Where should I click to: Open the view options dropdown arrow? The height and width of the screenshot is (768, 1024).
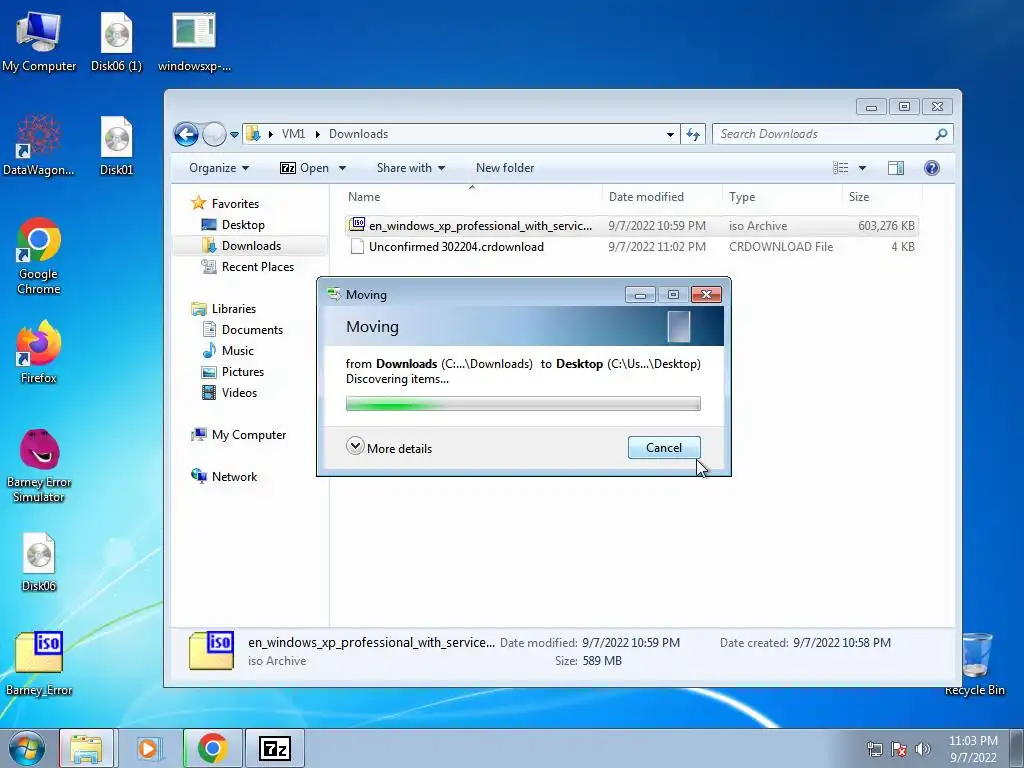(862, 168)
